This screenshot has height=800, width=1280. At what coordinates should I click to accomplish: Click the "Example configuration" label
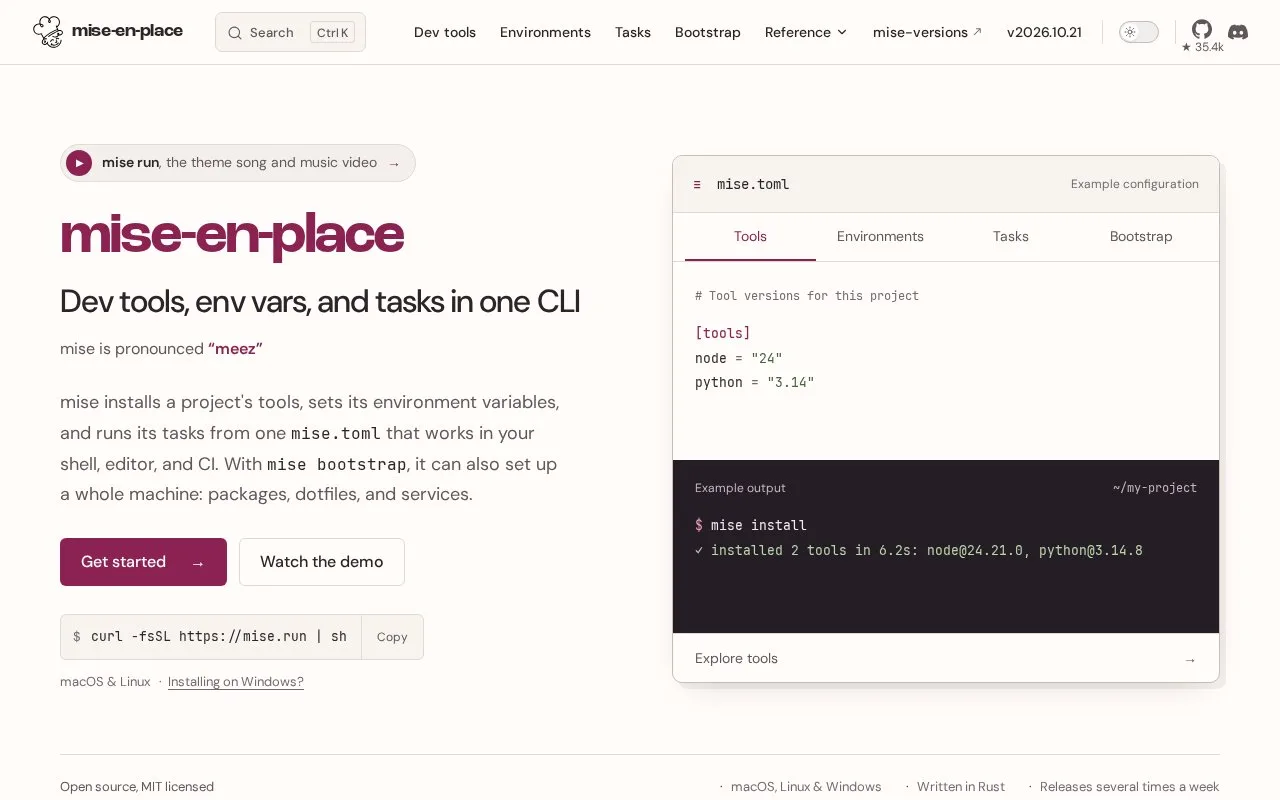(x=1135, y=184)
